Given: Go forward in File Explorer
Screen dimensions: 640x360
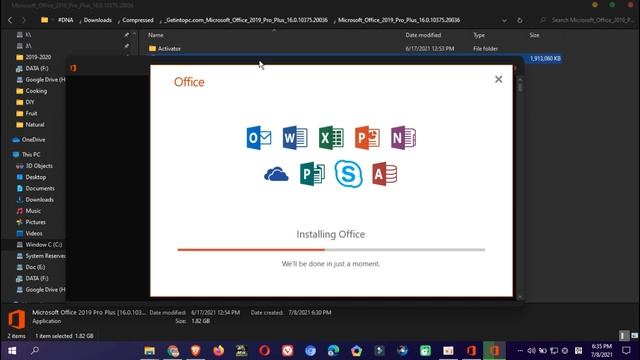Looking at the screenshot, I should coord(24,20).
